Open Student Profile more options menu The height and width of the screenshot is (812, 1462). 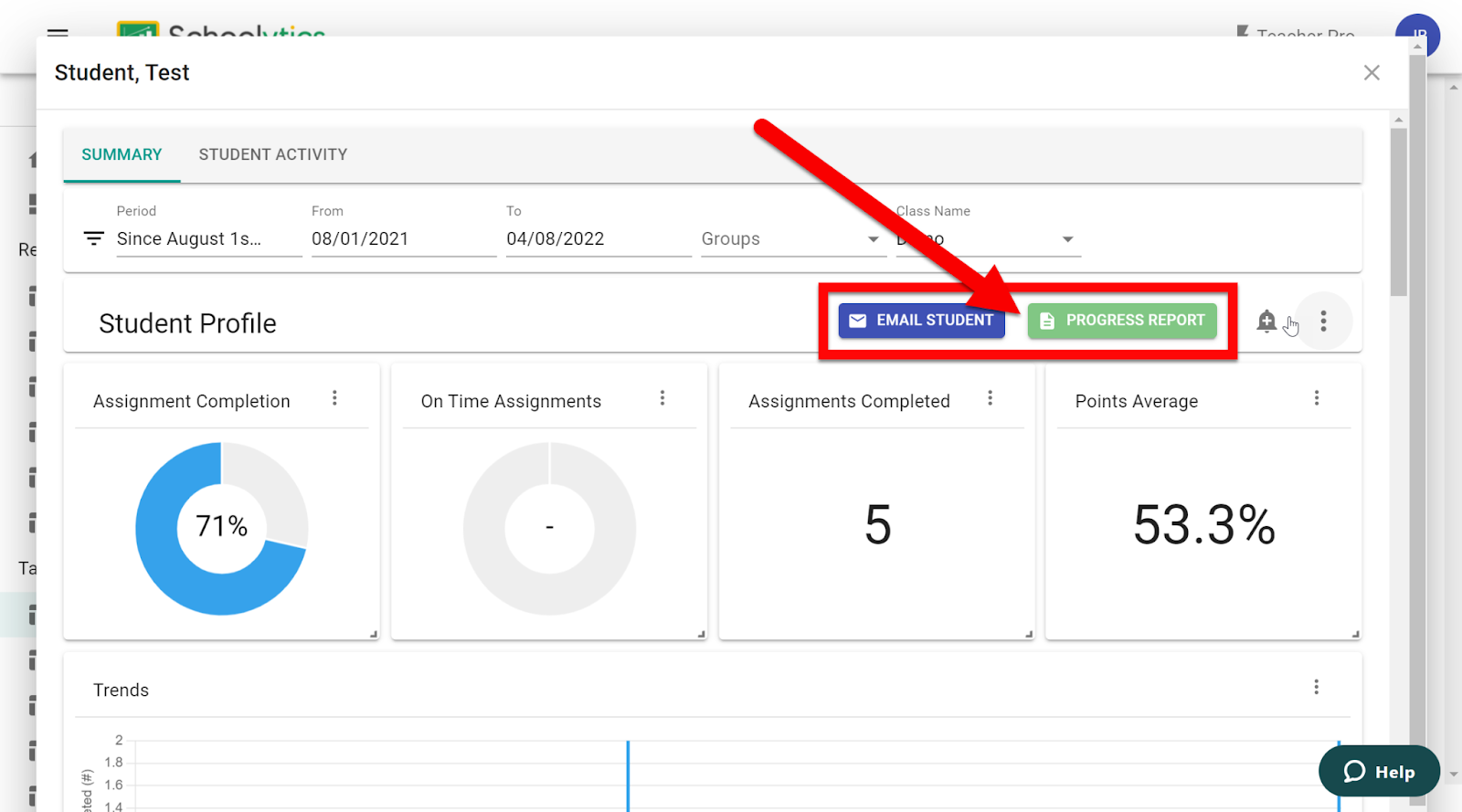pyautogui.click(x=1323, y=322)
